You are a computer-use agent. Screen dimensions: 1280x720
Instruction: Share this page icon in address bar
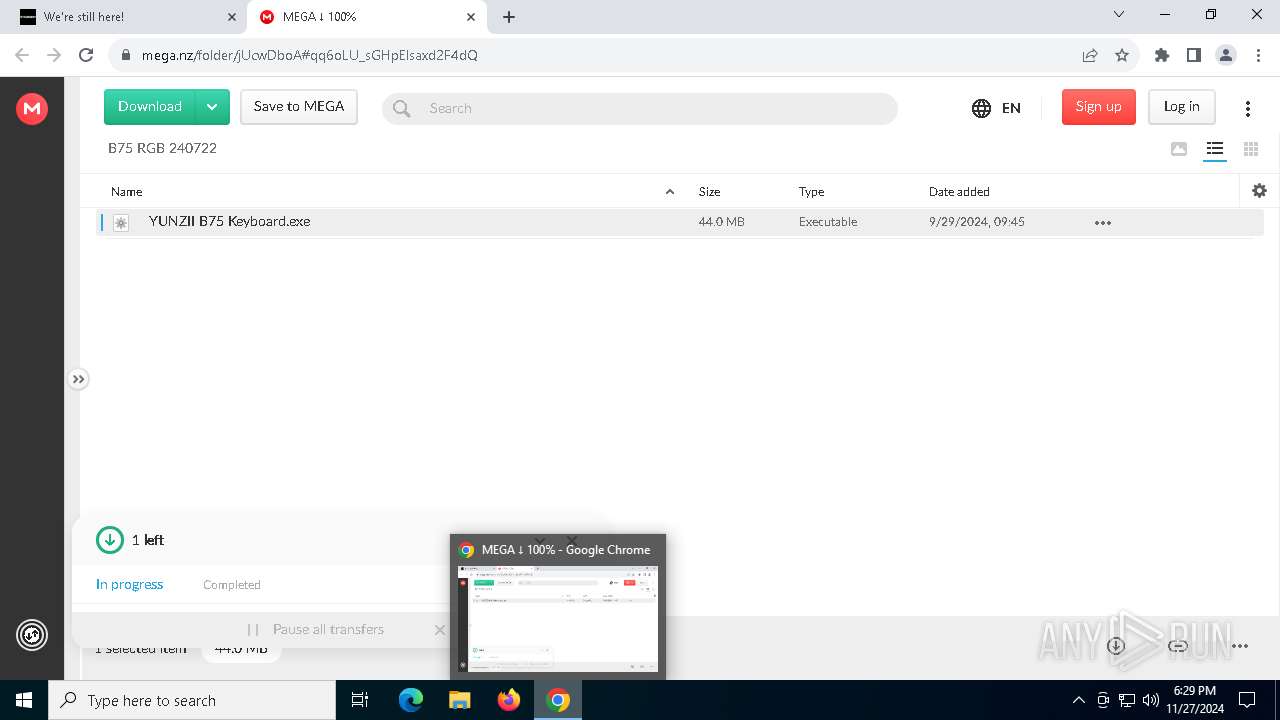[1090, 55]
